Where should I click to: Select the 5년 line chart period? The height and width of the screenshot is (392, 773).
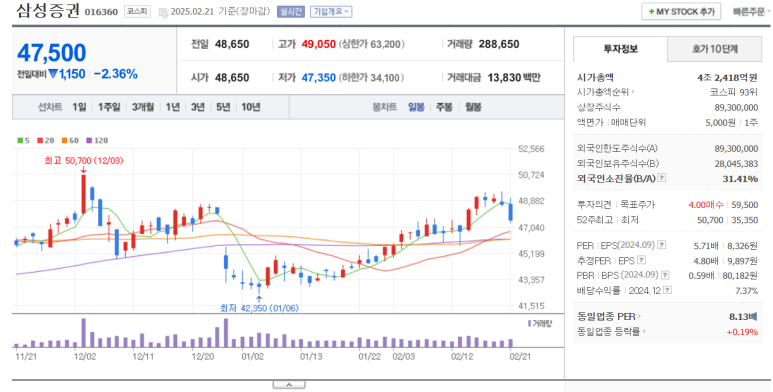pyautogui.click(x=223, y=107)
